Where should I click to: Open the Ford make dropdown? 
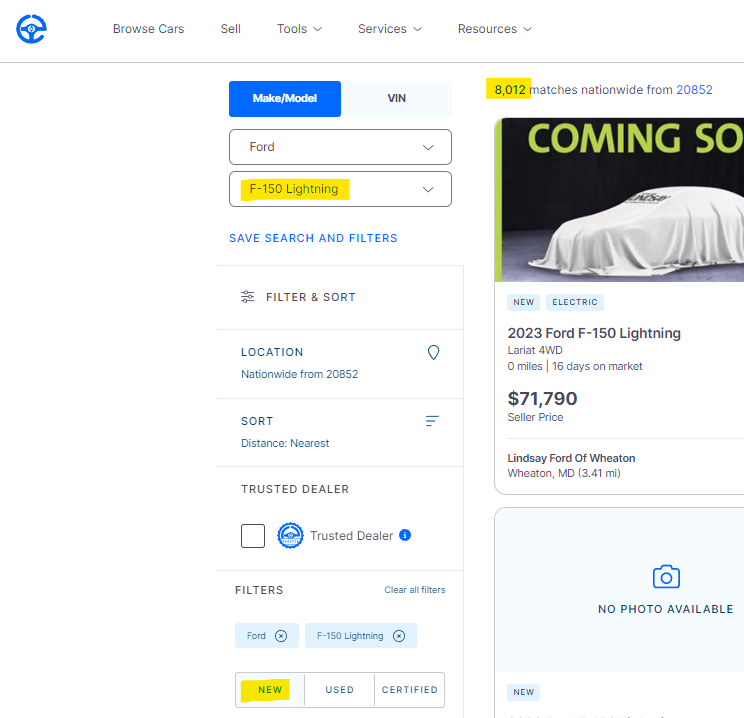click(x=340, y=147)
